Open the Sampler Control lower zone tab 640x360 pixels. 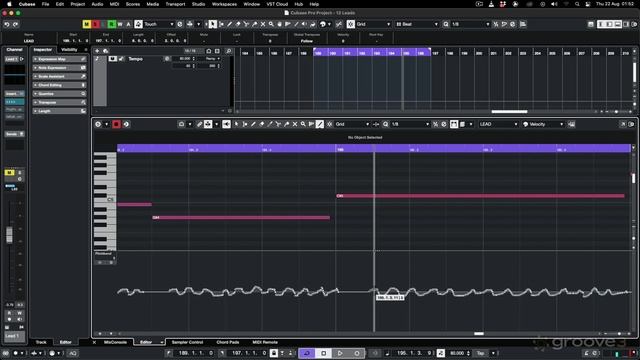click(x=187, y=342)
